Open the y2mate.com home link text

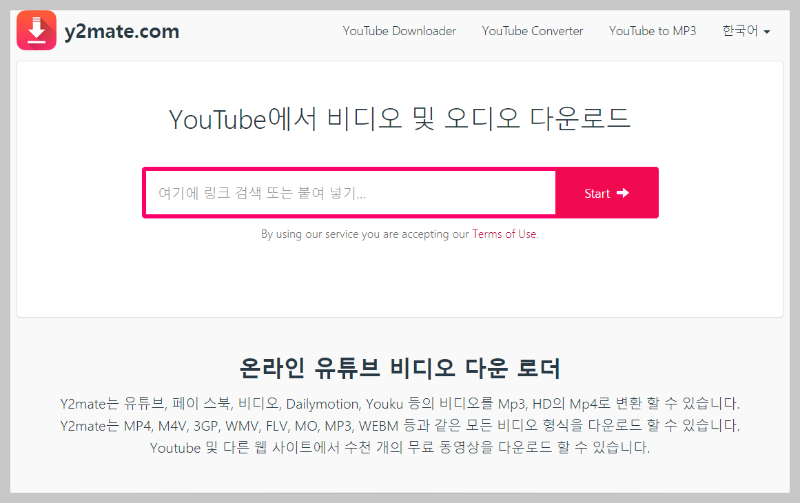tap(121, 32)
